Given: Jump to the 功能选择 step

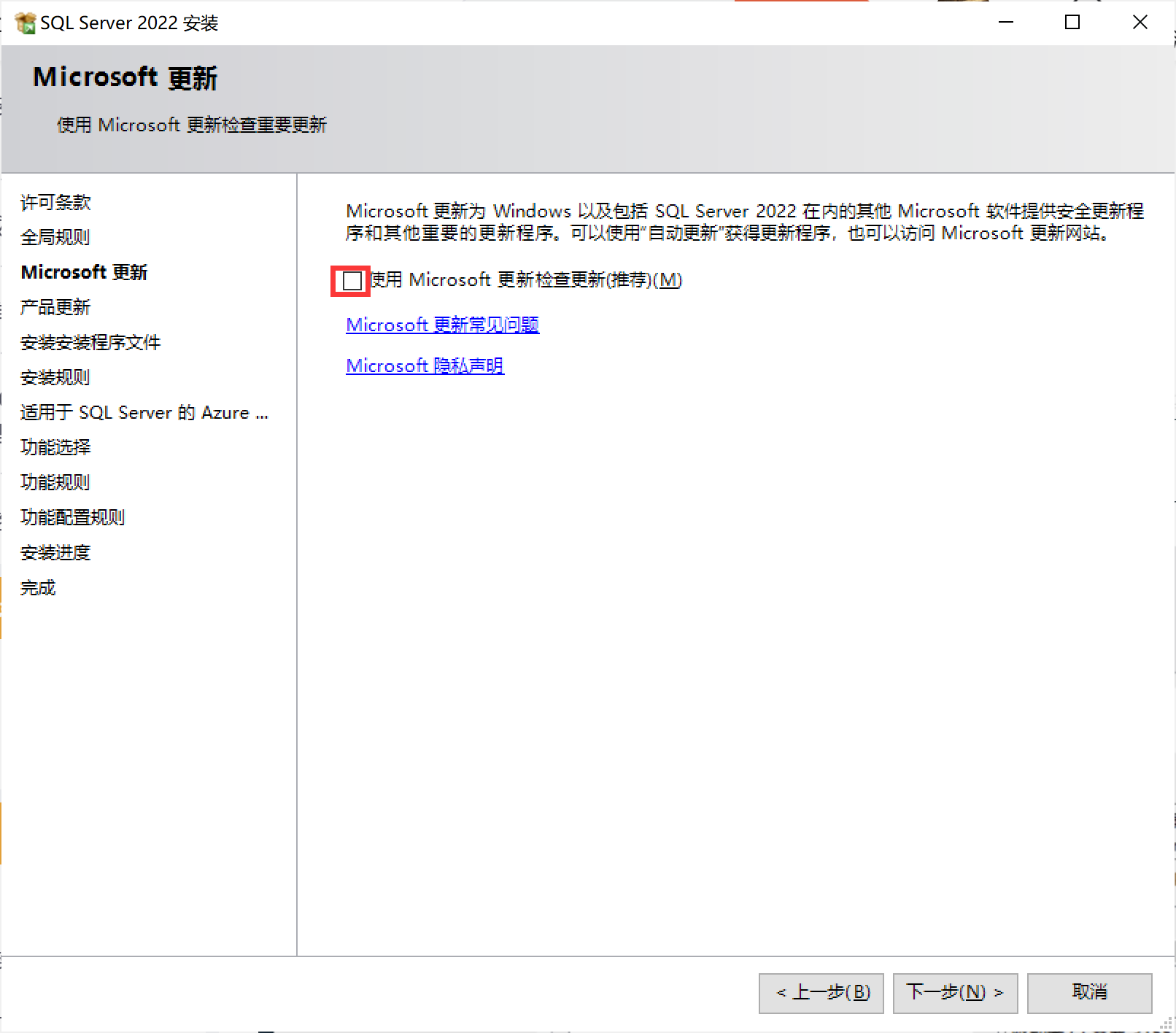Looking at the screenshot, I should [55, 447].
